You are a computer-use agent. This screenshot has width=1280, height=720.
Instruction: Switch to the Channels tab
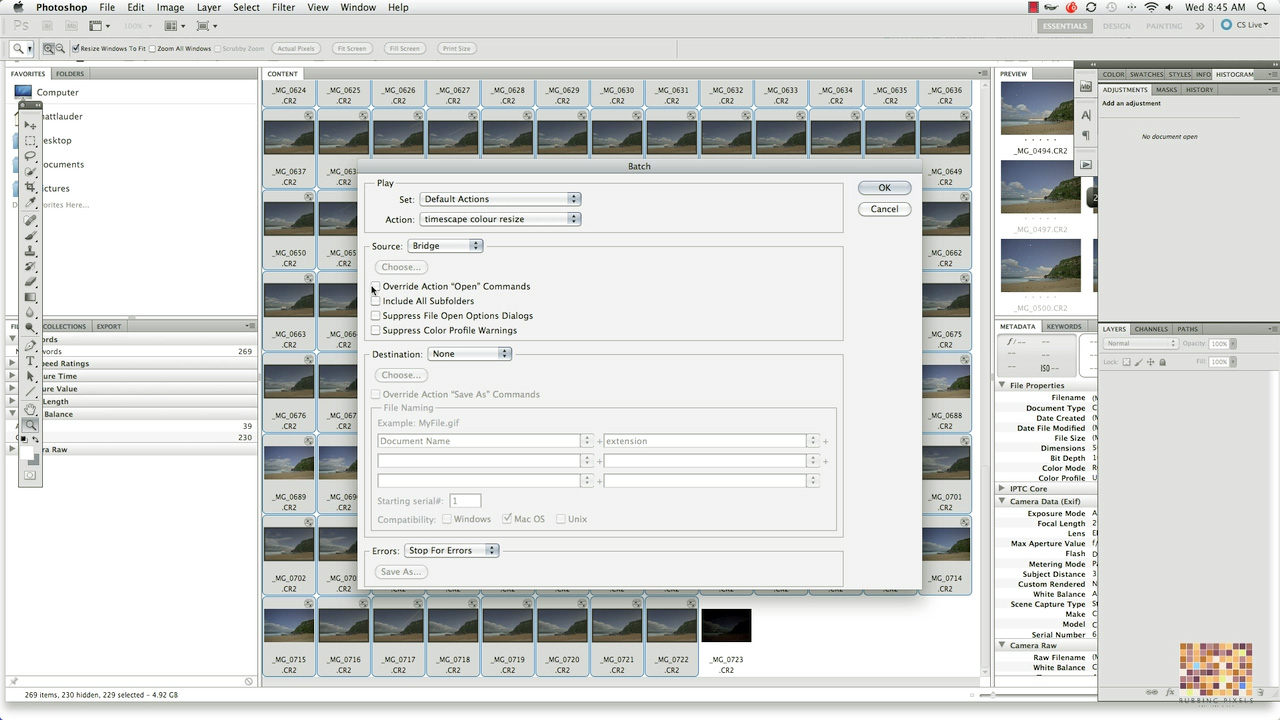click(x=1151, y=329)
